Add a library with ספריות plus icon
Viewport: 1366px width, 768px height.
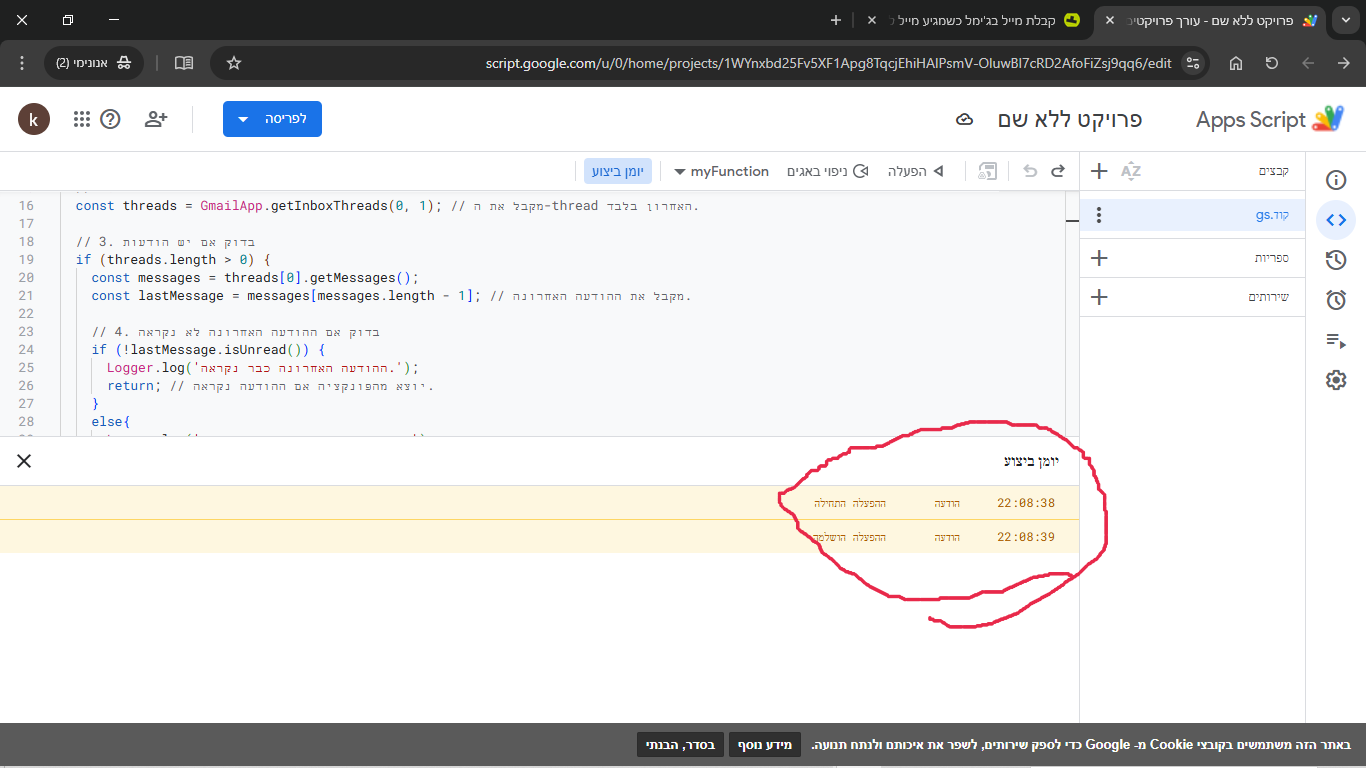click(1099, 258)
